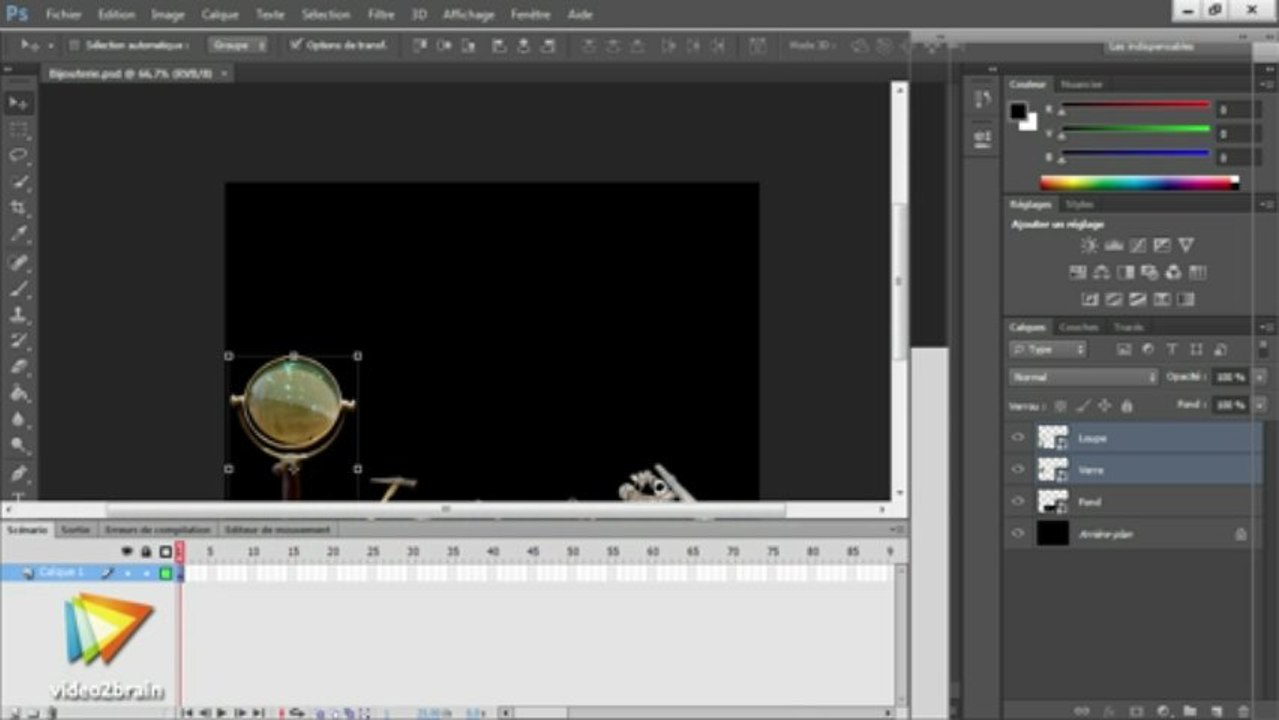Select the Lasso tool
The height and width of the screenshot is (720, 1279).
19,155
